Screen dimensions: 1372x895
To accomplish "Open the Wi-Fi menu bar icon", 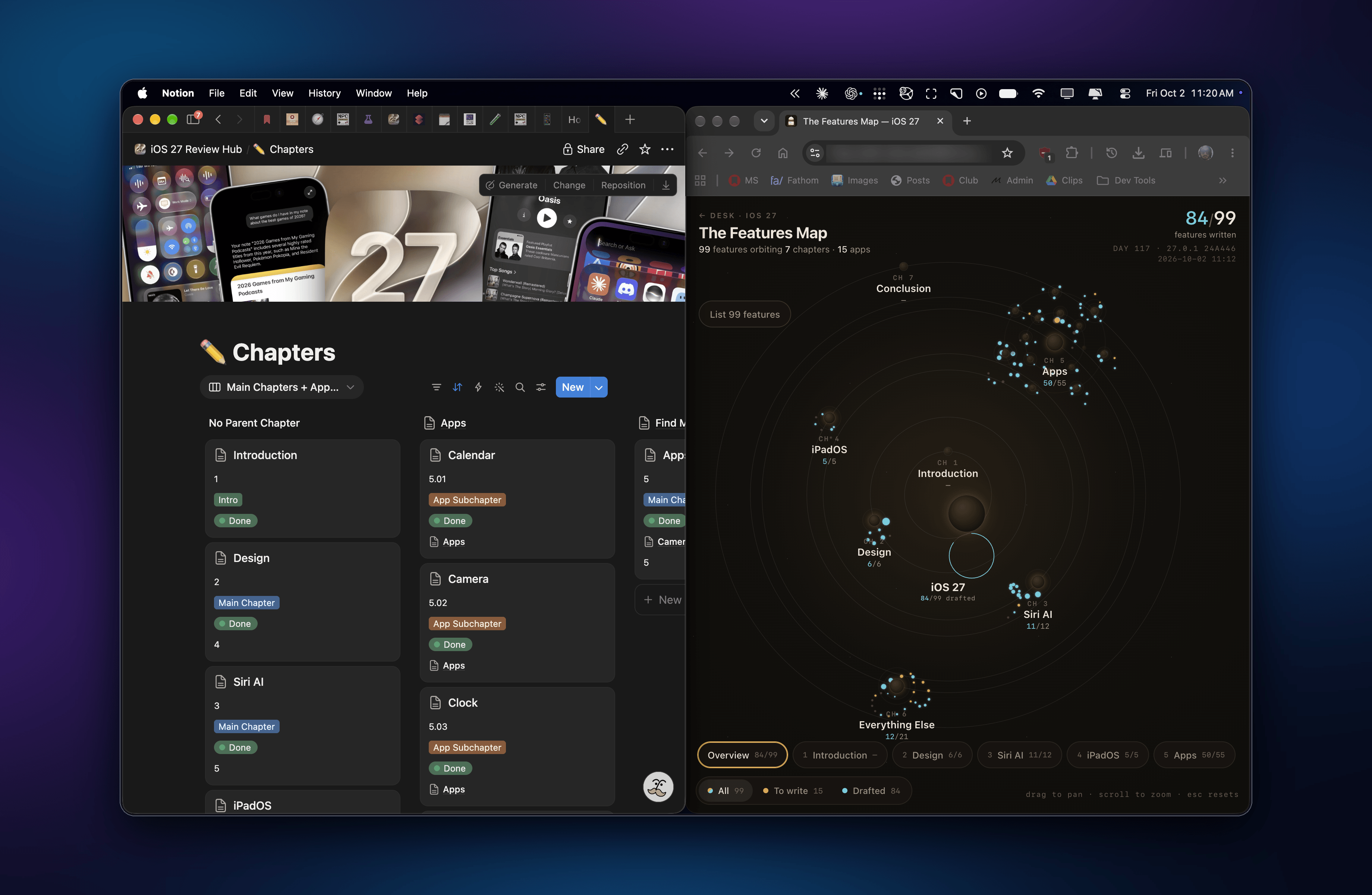I will [x=1038, y=94].
